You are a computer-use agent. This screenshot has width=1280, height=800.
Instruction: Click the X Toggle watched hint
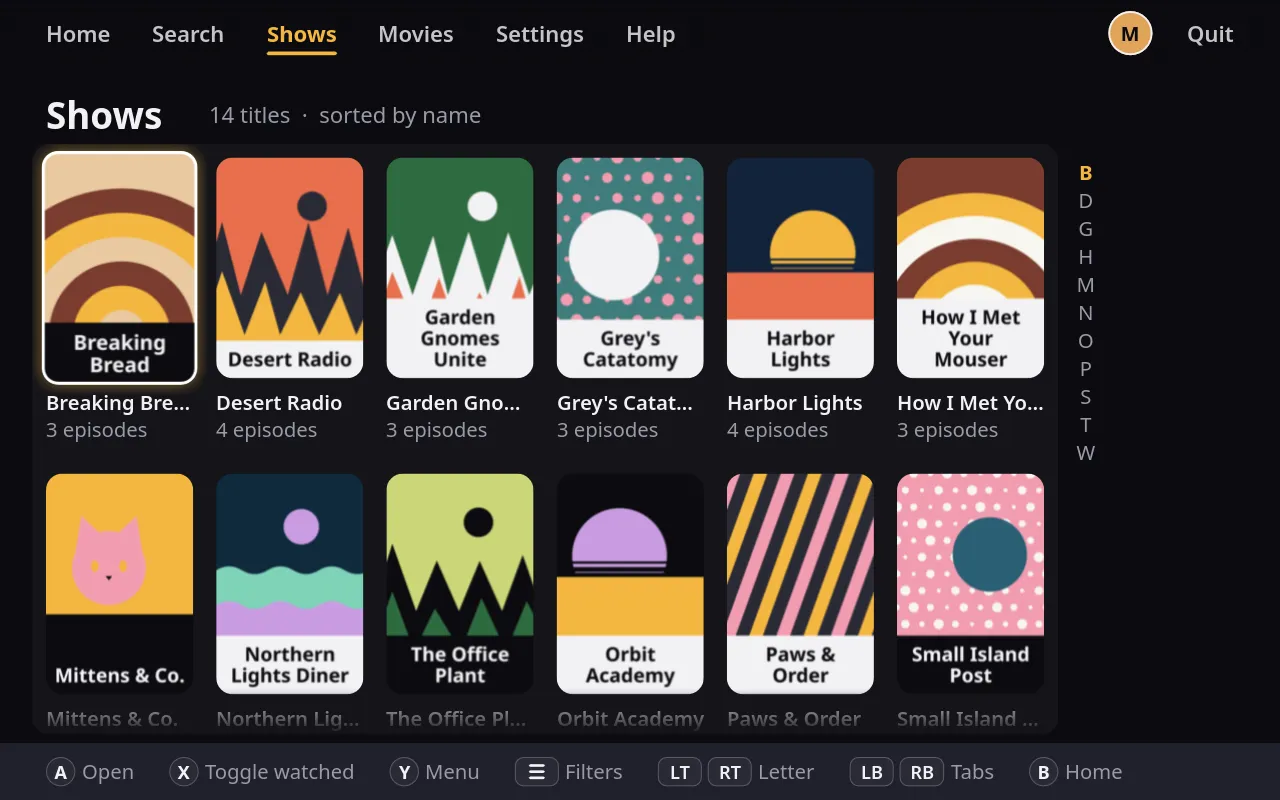pos(262,772)
